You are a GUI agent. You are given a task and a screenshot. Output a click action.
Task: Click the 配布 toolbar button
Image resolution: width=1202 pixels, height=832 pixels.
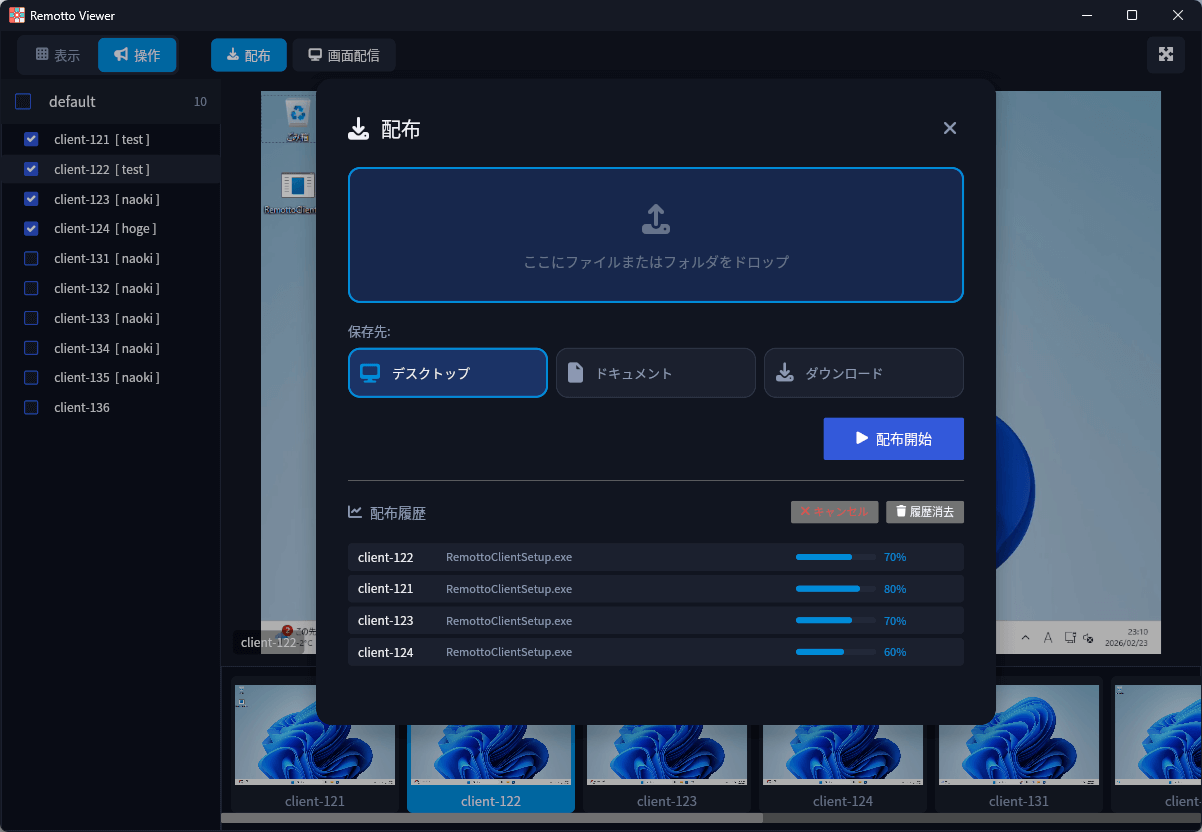248,55
